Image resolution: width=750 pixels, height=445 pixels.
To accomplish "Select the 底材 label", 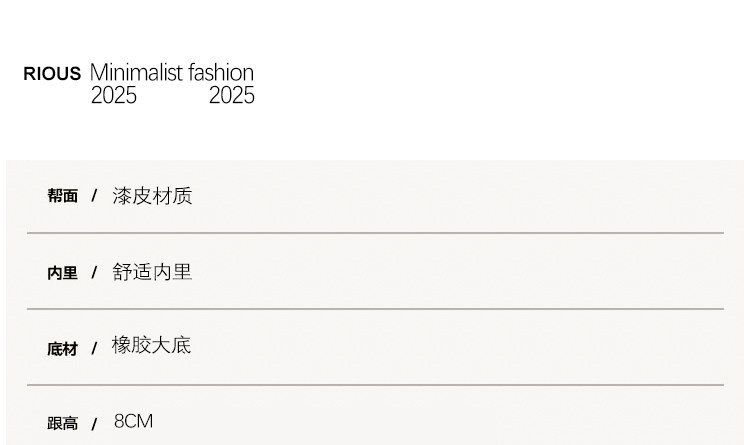I will [62, 349].
